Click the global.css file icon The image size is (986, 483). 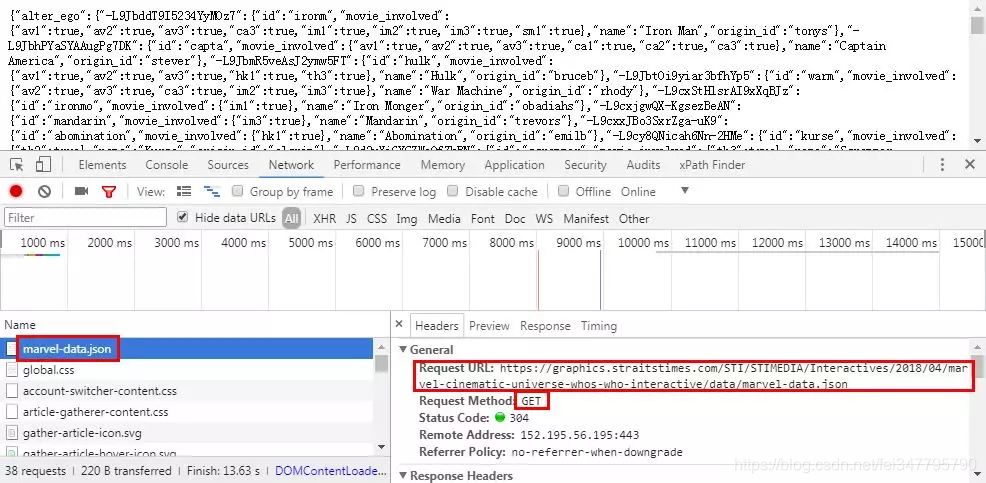coord(11,370)
